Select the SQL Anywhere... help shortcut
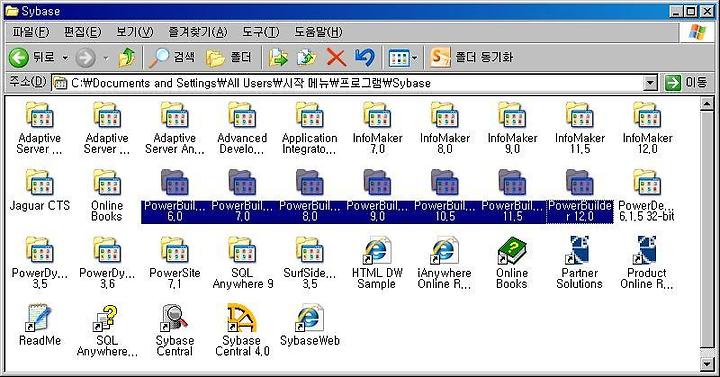This screenshot has height=377, width=720. point(107,331)
